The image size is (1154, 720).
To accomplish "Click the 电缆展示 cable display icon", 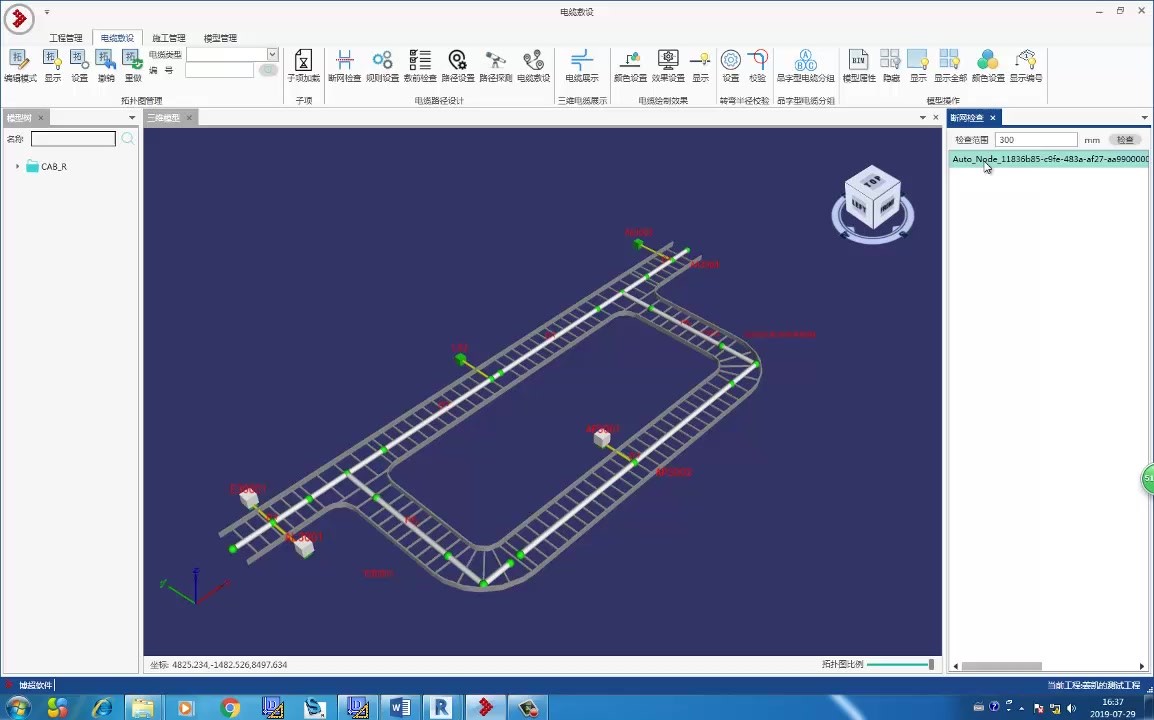I will (581, 66).
